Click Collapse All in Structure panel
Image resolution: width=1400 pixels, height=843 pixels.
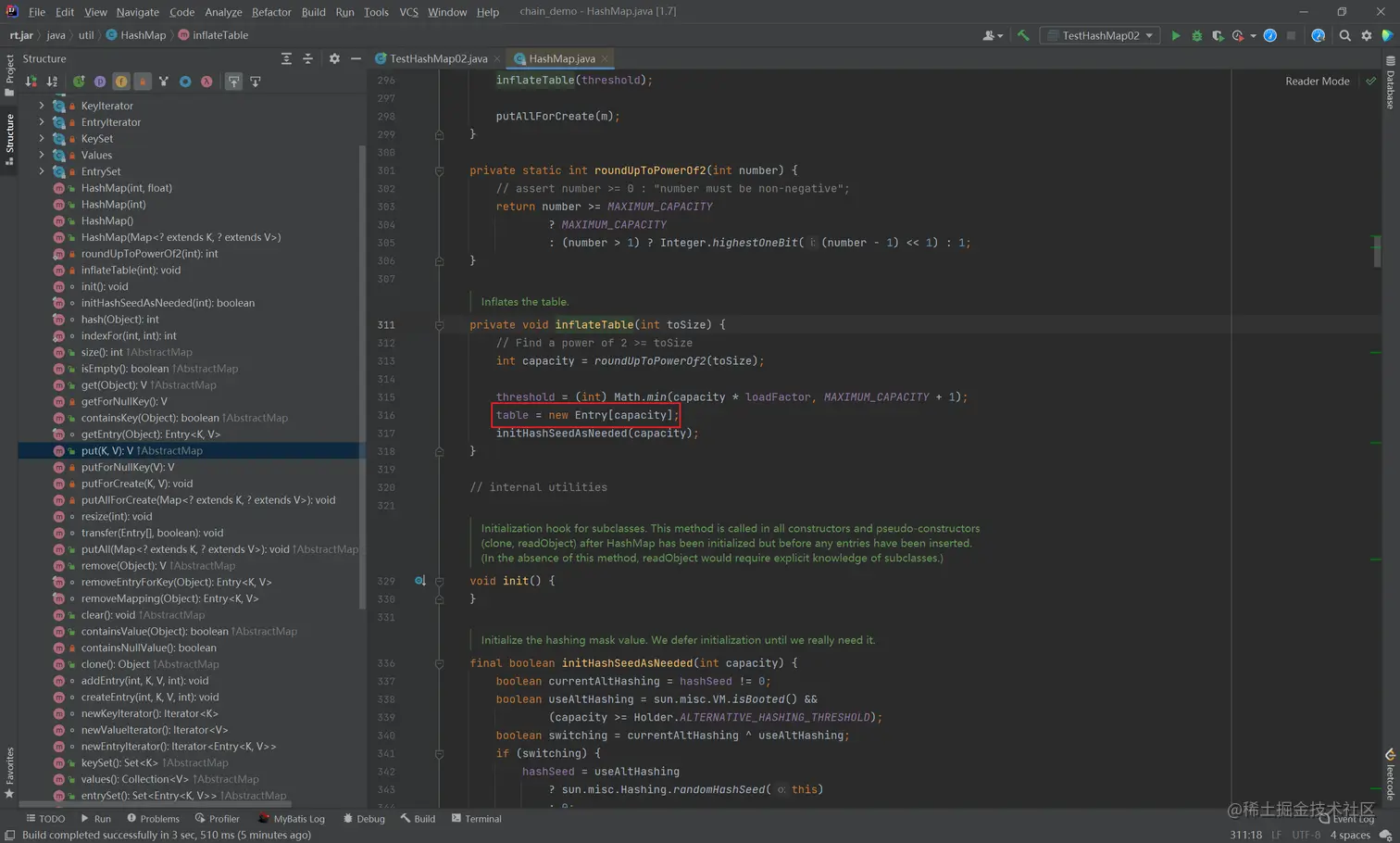point(308,58)
